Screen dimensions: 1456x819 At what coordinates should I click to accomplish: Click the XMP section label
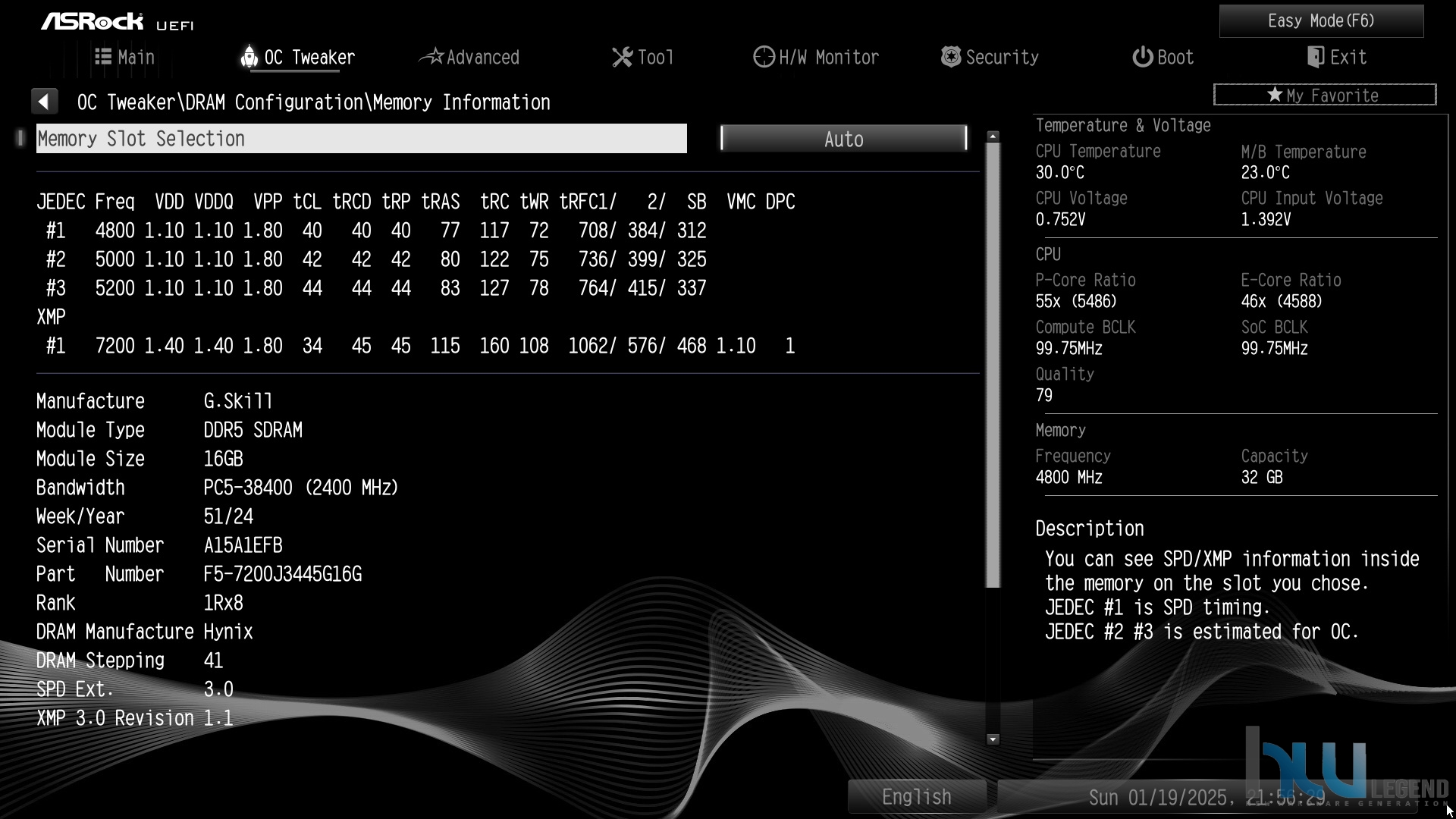point(52,317)
